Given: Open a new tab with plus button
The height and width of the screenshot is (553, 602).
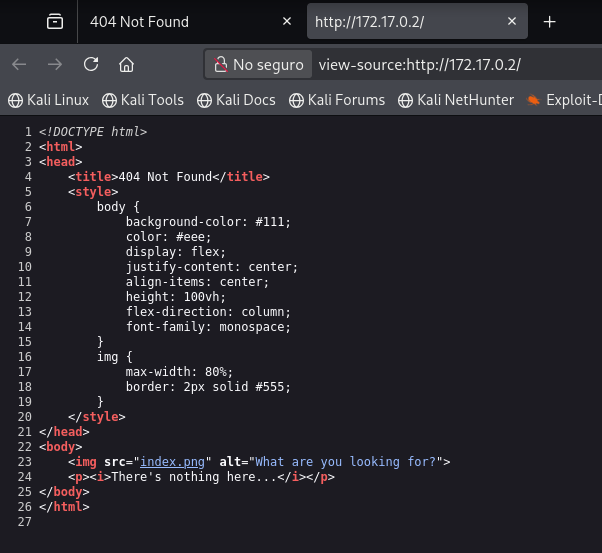Looking at the screenshot, I should 549,22.
